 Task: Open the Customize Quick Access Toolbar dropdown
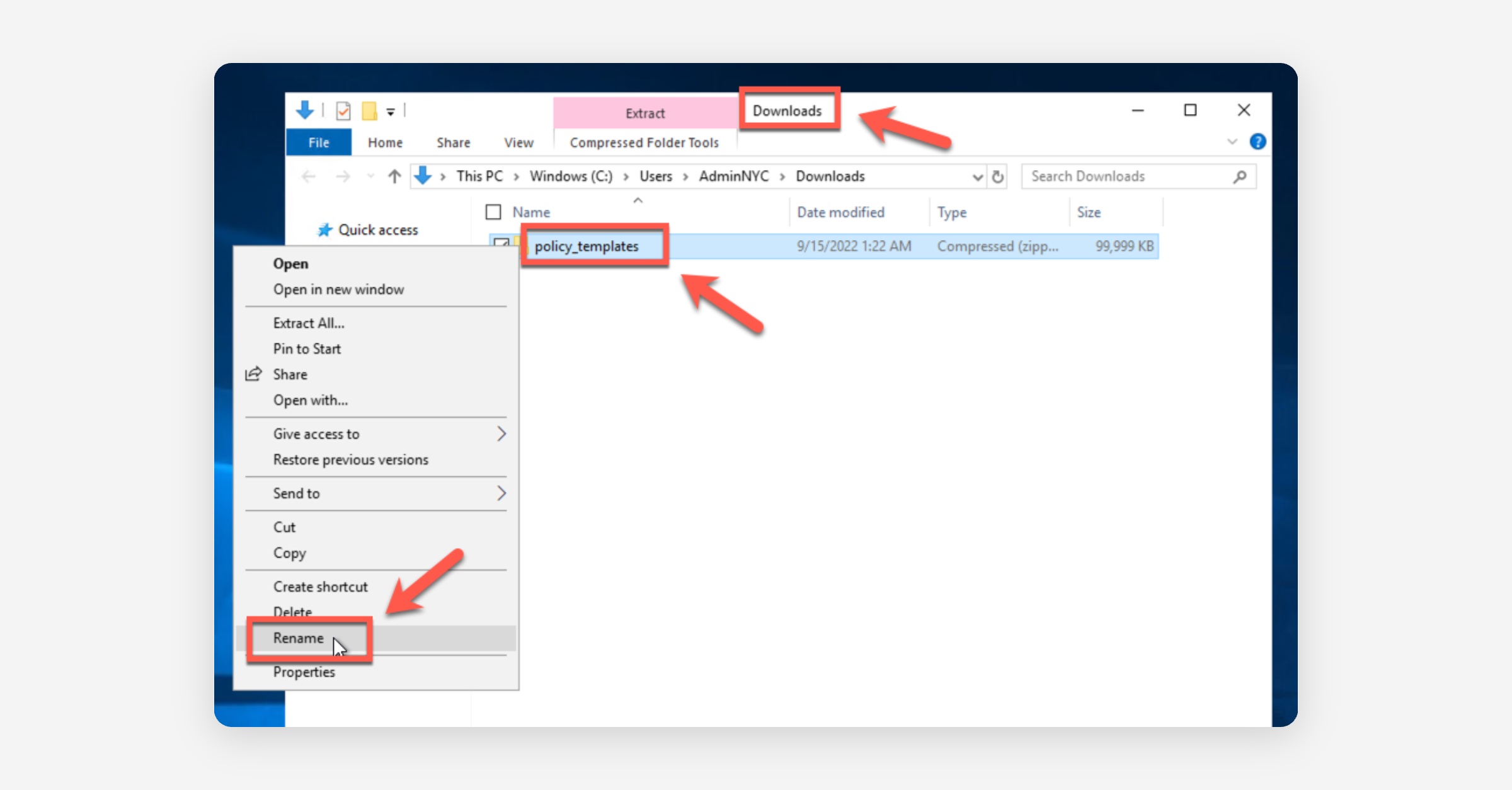click(391, 112)
